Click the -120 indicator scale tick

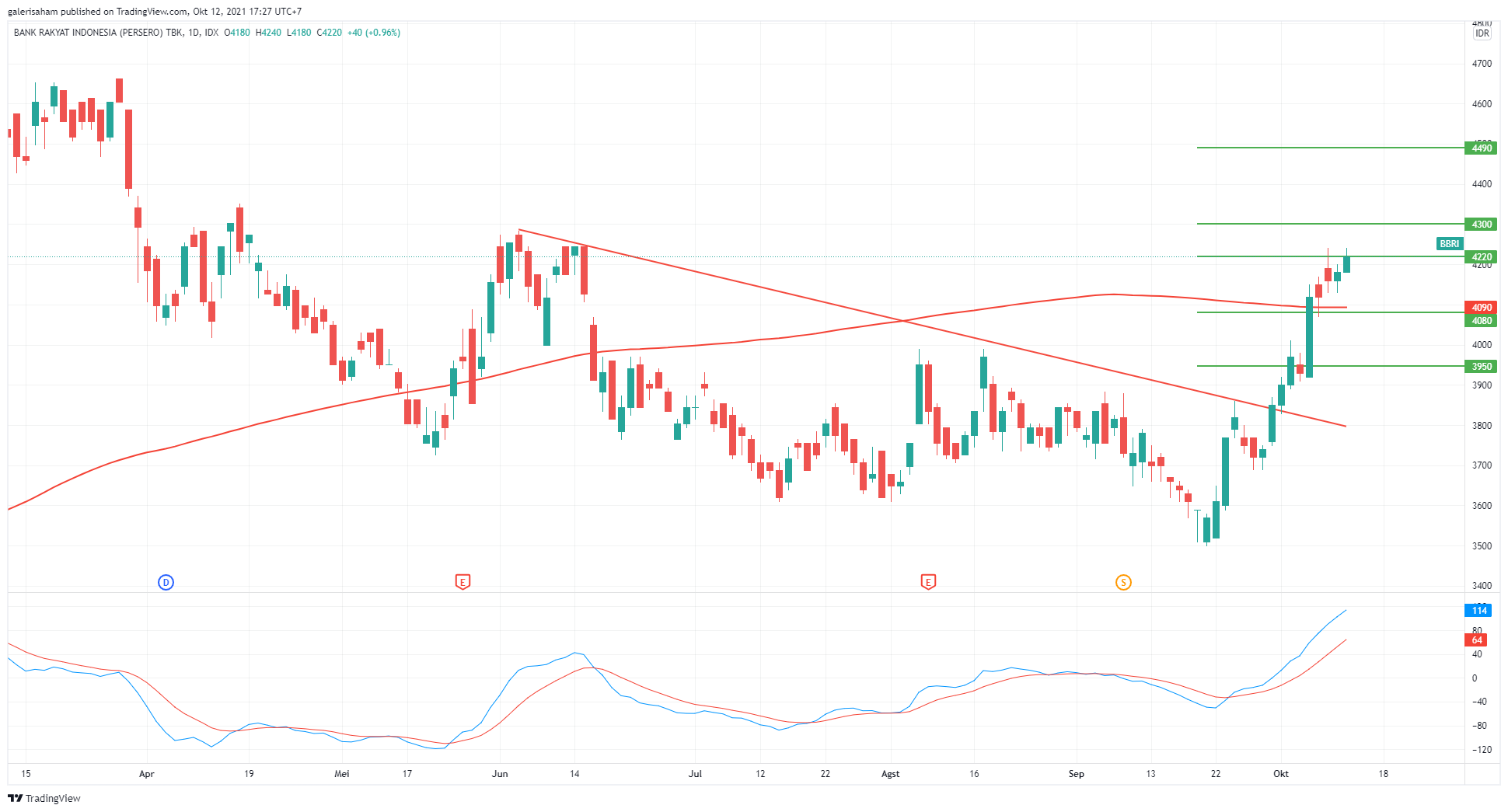pos(1481,750)
